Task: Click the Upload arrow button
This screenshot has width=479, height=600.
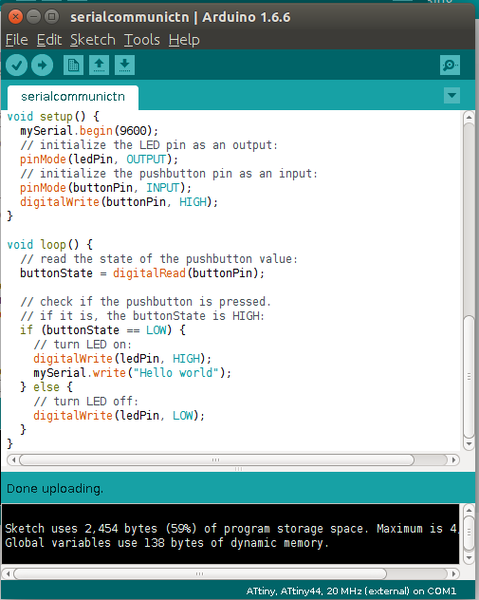Action: pyautogui.click(x=42, y=65)
